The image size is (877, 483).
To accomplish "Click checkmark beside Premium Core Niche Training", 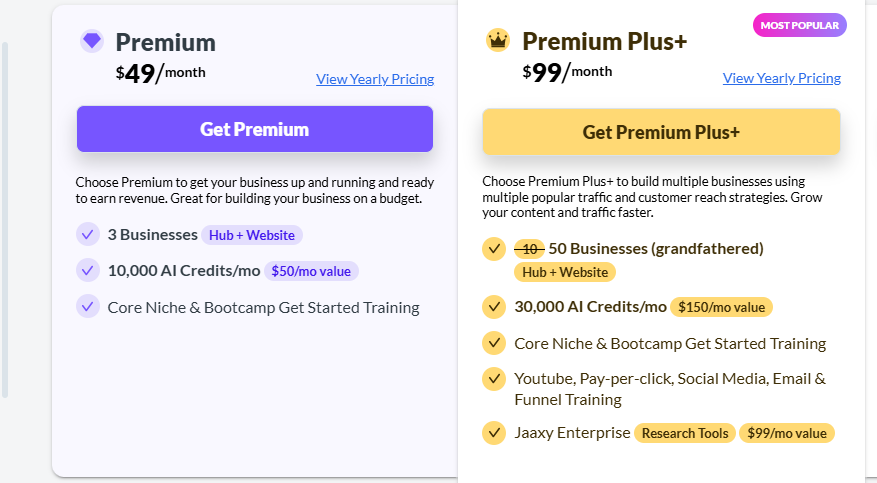I will point(88,307).
